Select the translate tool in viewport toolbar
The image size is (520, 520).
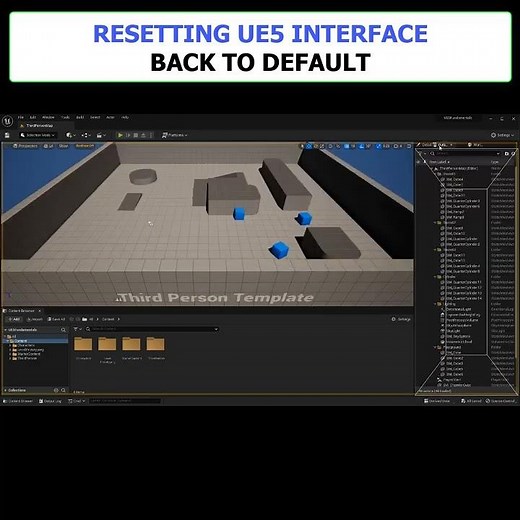coord(309,146)
